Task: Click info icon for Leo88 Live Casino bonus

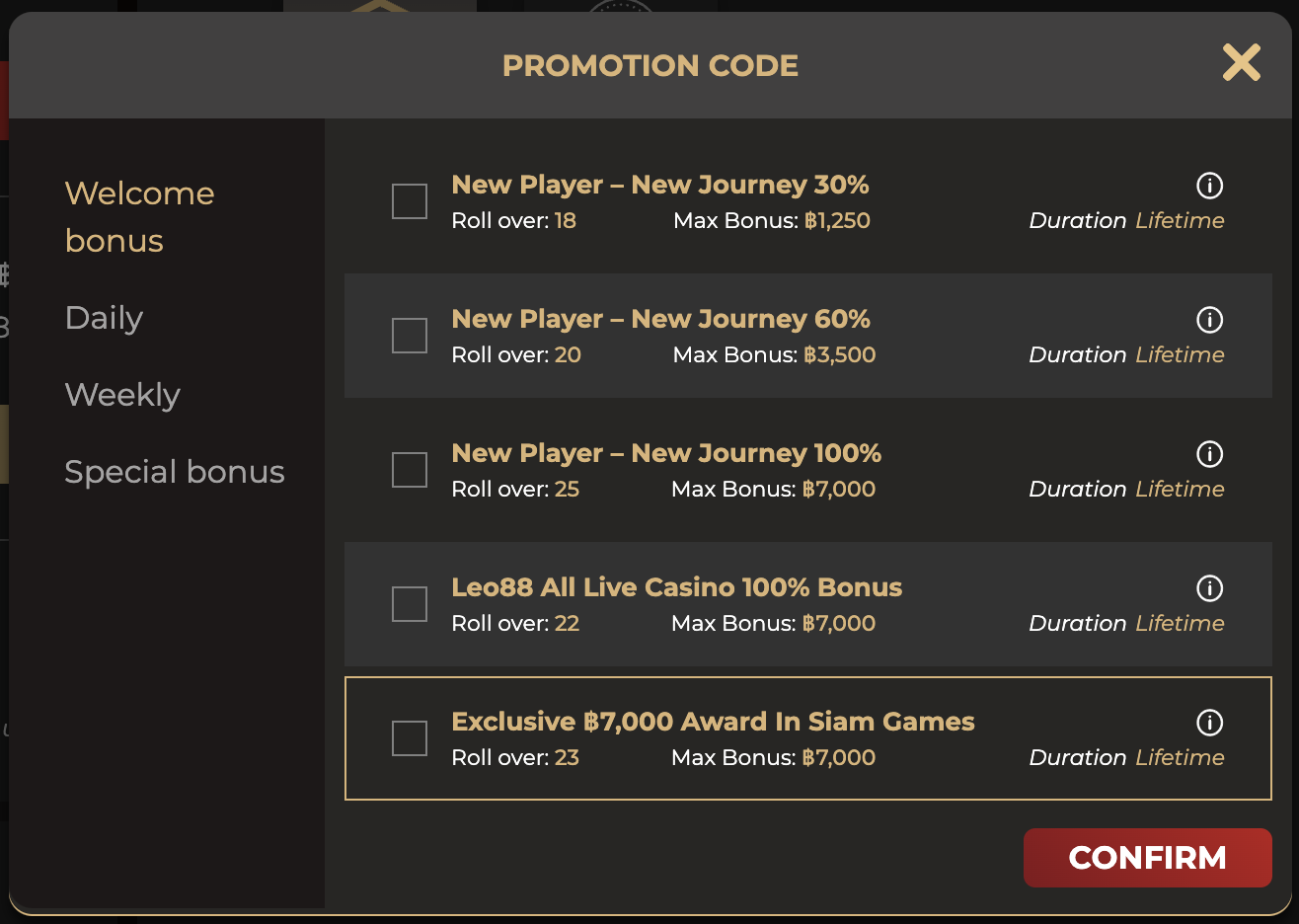Action: click(1209, 588)
